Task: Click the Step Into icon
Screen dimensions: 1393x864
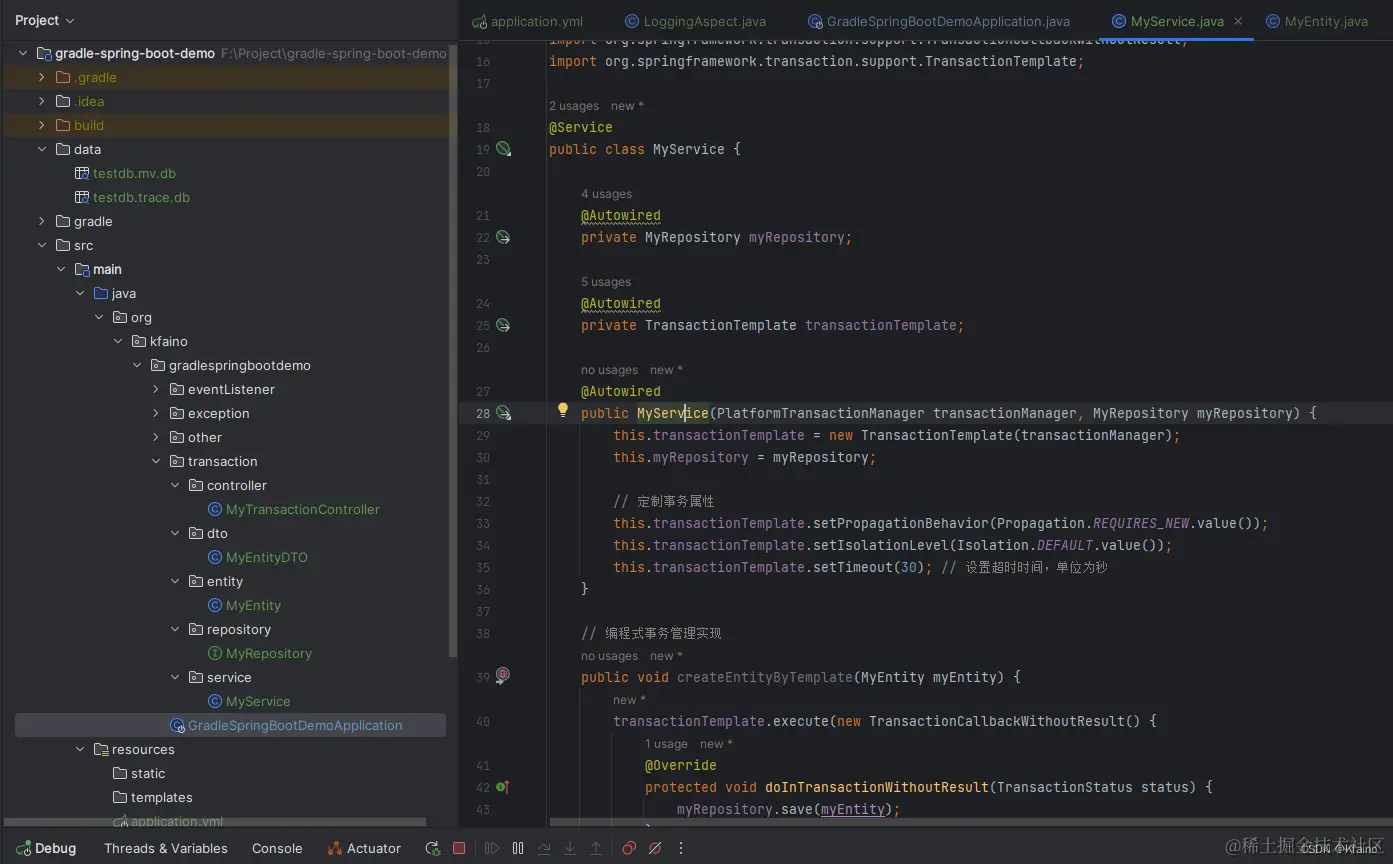Action: pos(570,848)
